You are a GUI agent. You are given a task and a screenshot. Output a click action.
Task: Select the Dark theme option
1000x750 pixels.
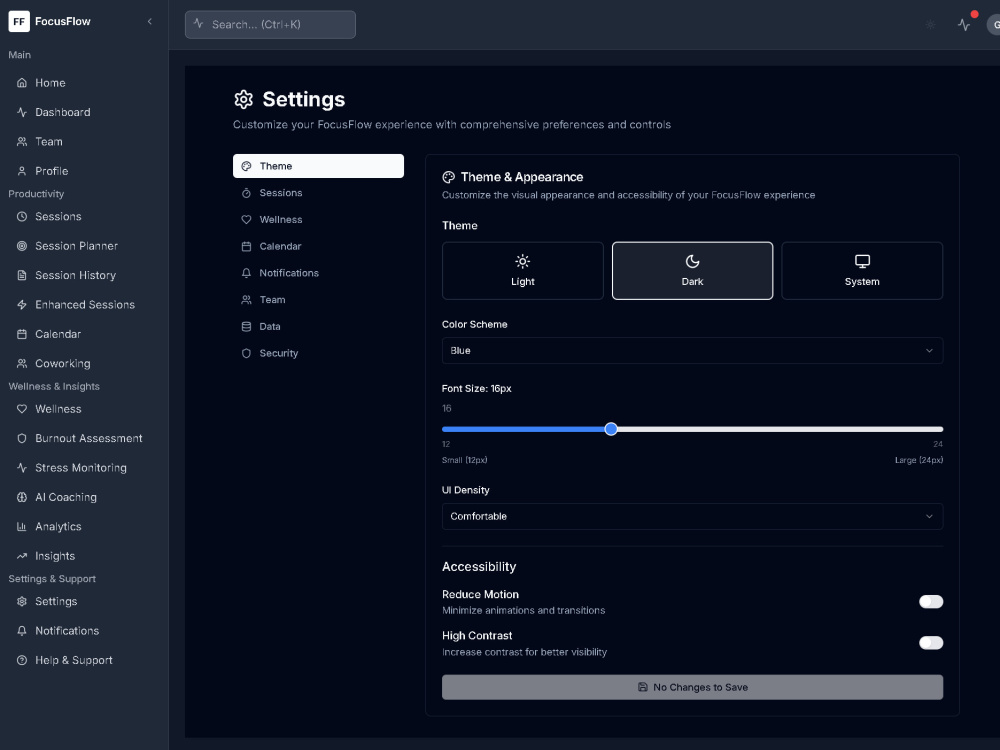click(x=692, y=270)
